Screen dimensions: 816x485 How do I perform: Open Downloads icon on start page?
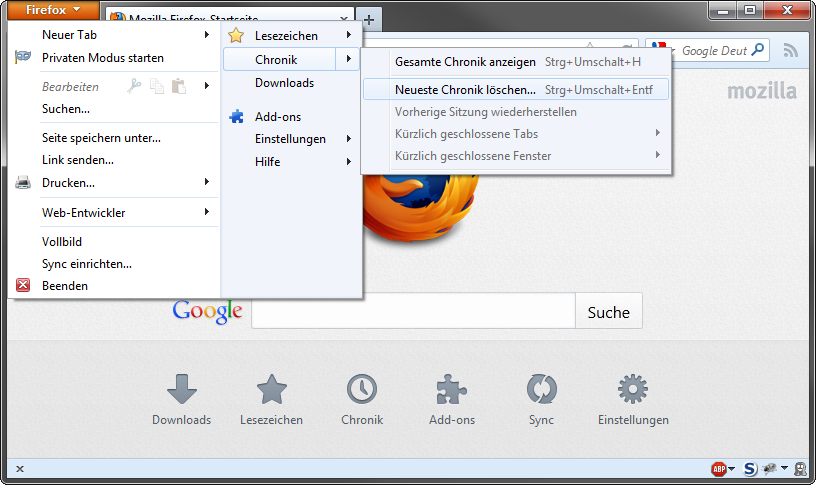182,389
